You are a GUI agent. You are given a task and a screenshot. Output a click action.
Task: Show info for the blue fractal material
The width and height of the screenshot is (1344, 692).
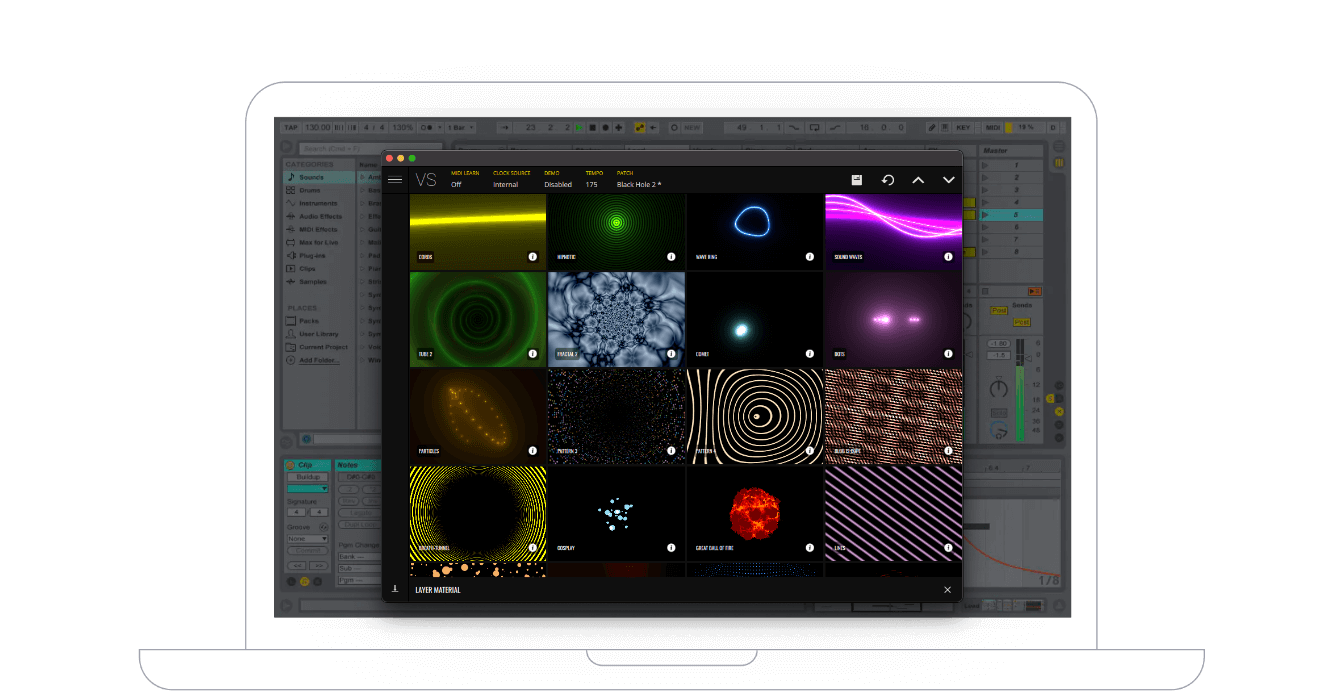point(671,354)
